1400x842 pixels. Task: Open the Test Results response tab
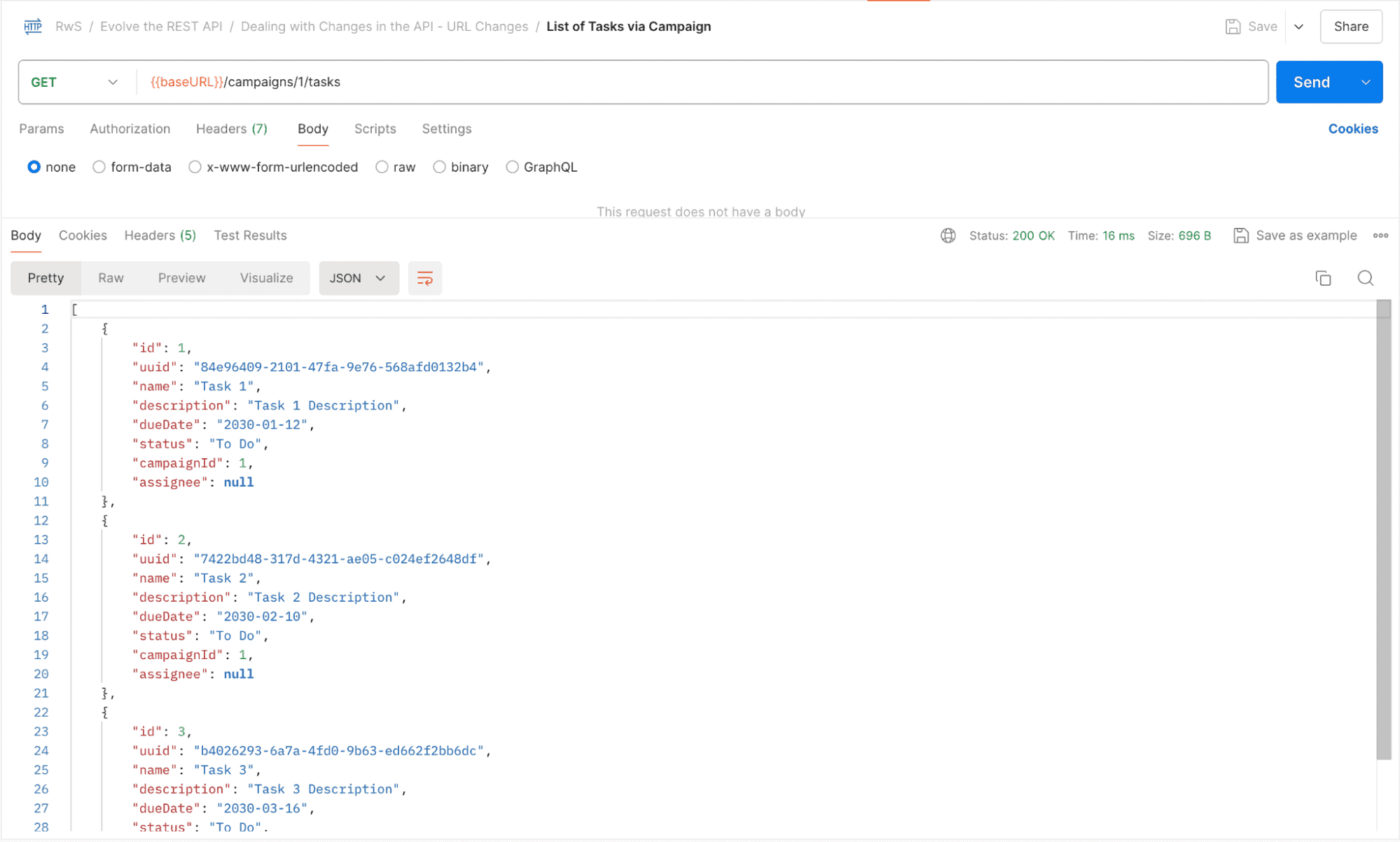click(250, 235)
